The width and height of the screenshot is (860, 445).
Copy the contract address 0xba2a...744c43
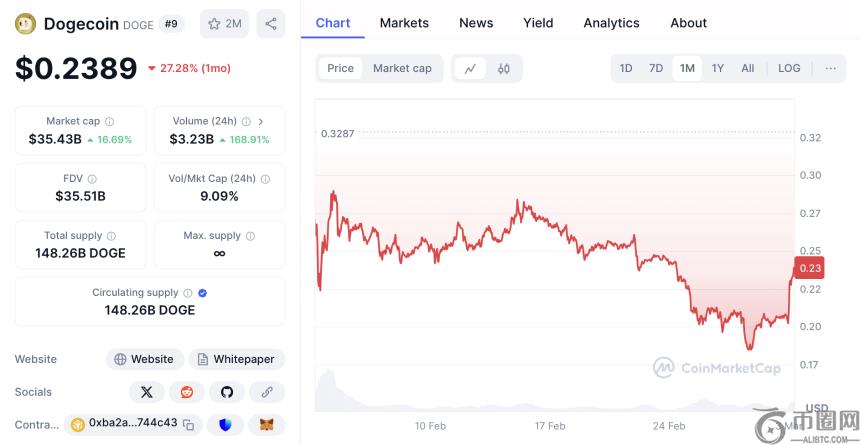(188, 424)
